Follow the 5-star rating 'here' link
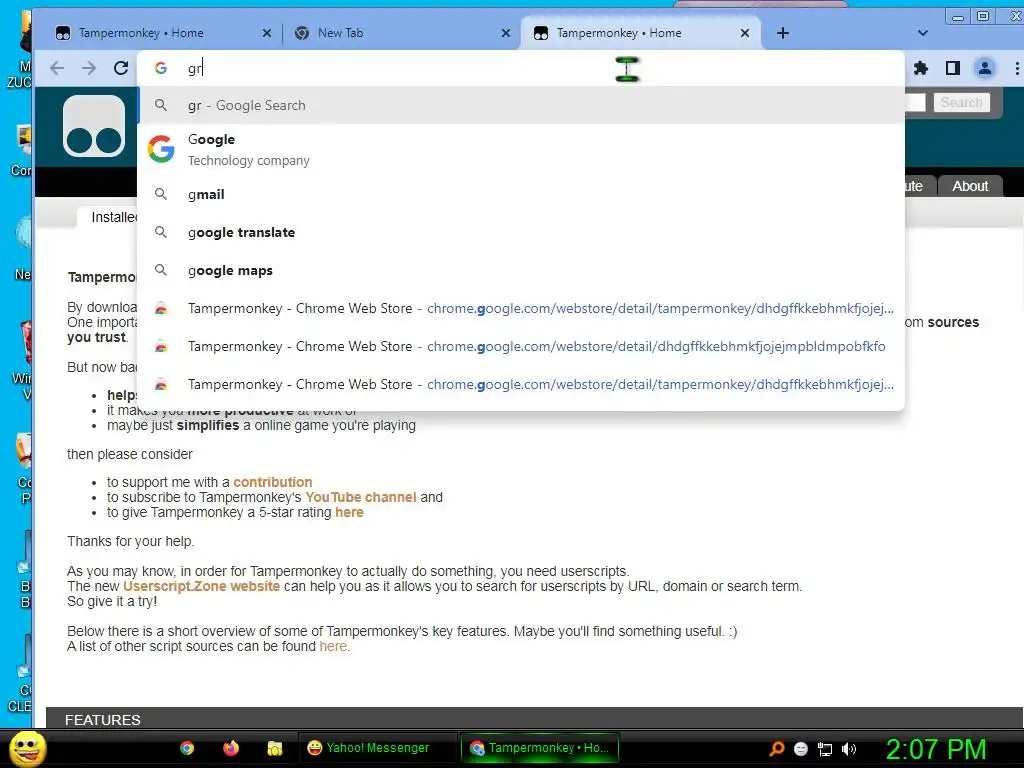 pyautogui.click(x=349, y=512)
